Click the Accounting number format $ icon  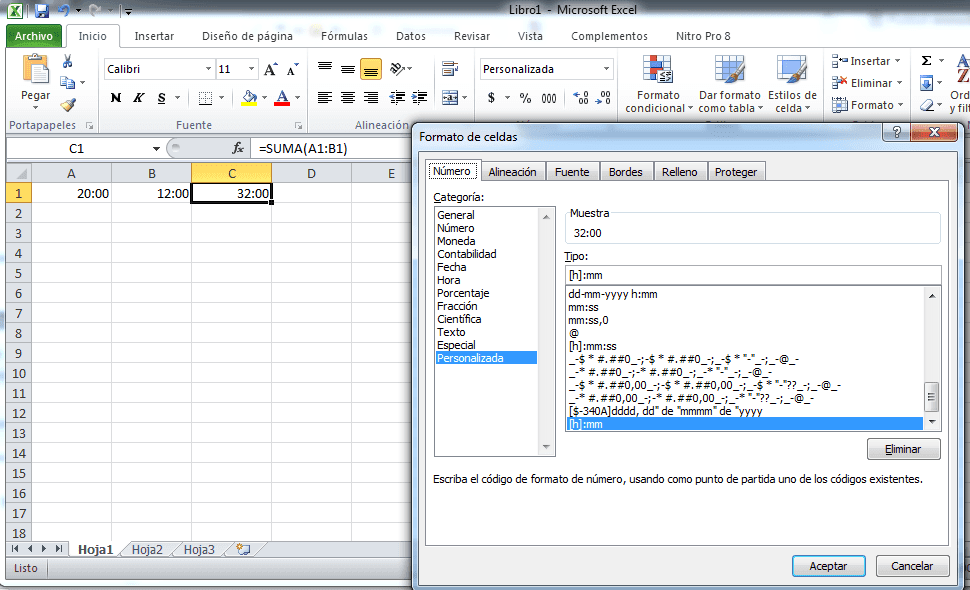click(491, 98)
